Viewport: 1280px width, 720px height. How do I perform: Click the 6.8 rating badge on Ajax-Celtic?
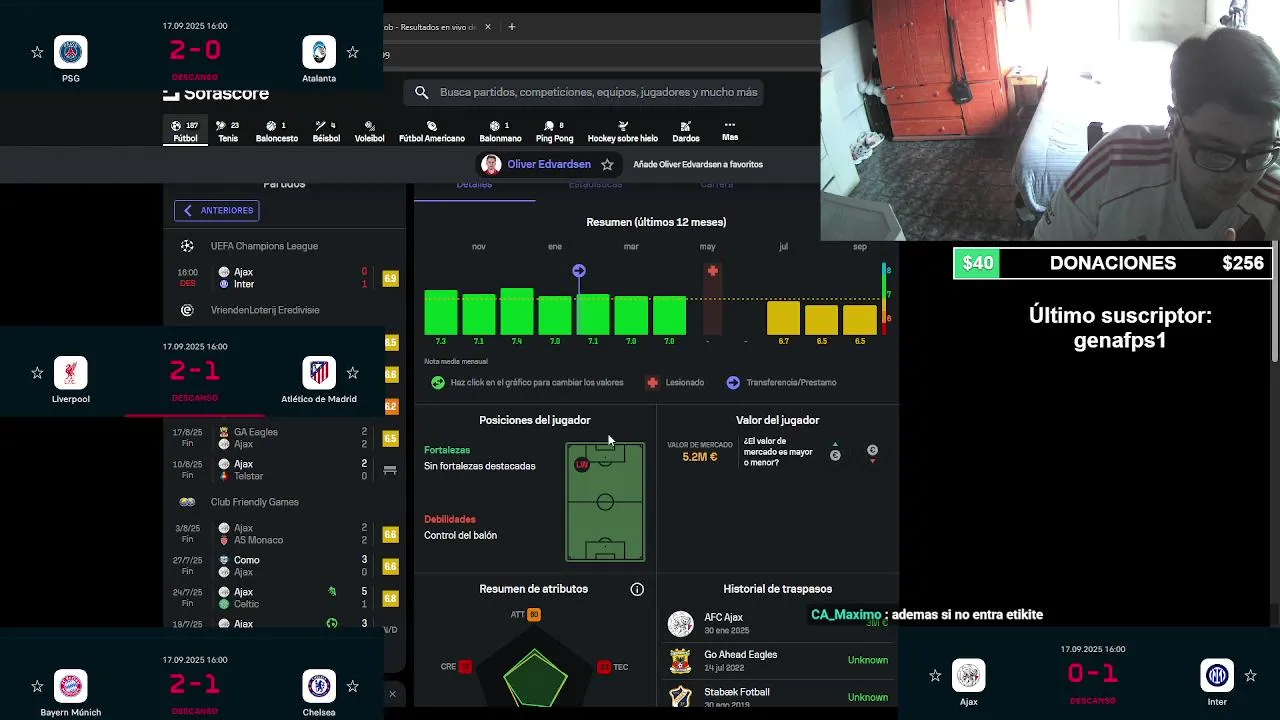click(390, 598)
